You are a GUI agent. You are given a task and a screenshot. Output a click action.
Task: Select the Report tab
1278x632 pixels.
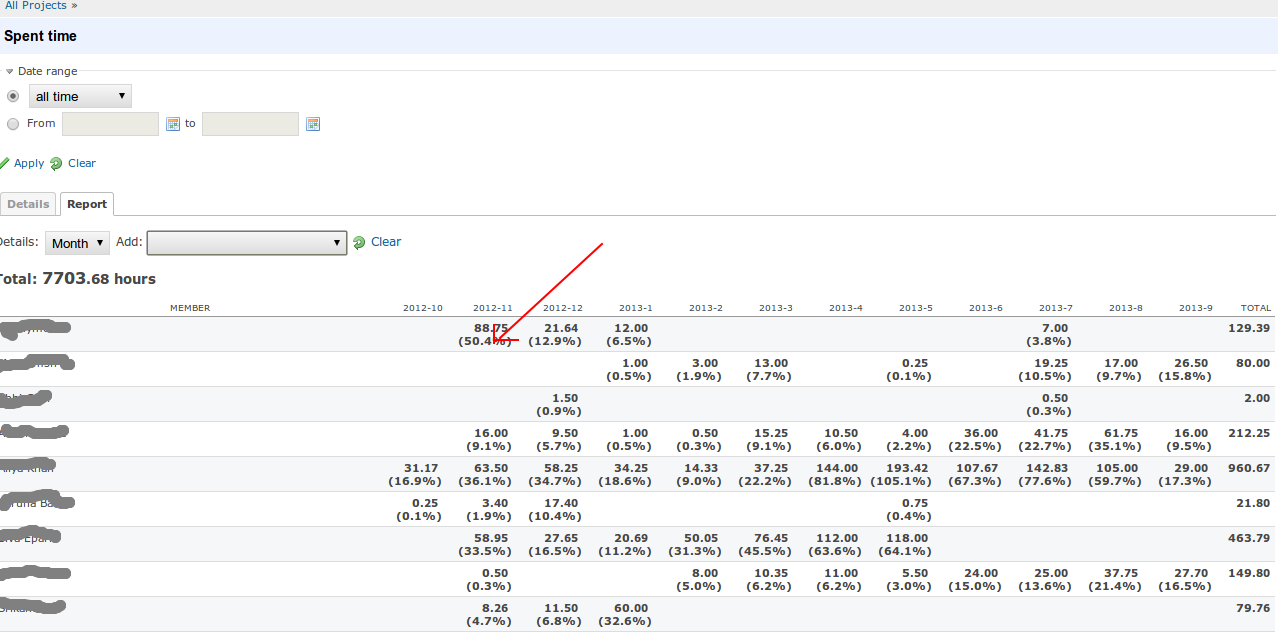(87, 204)
